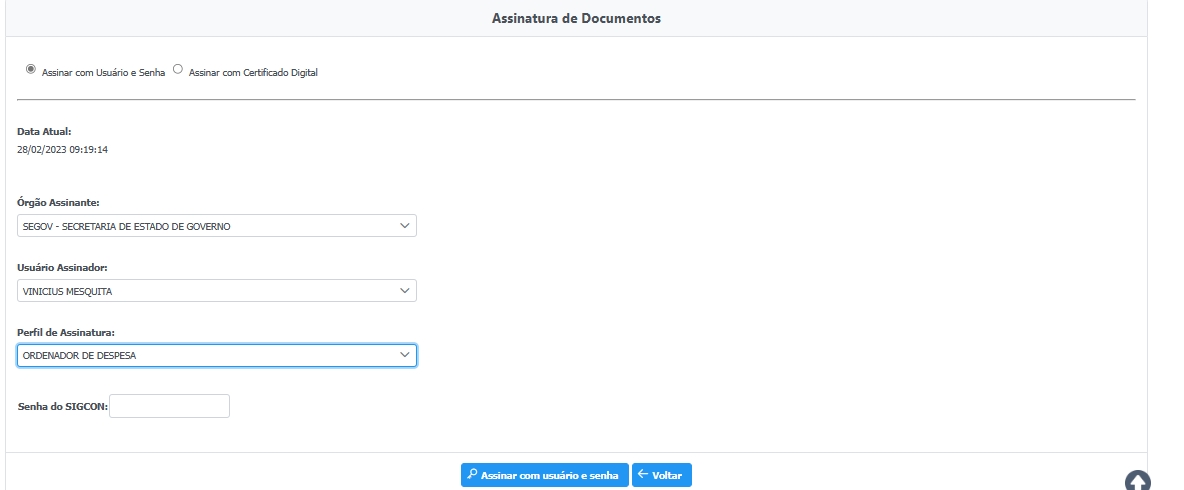Viewport: 1184px width, 490px height.
Task: Click chevron arrow beside ORDENADOR DE DESPESA
Action: point(404,355)
